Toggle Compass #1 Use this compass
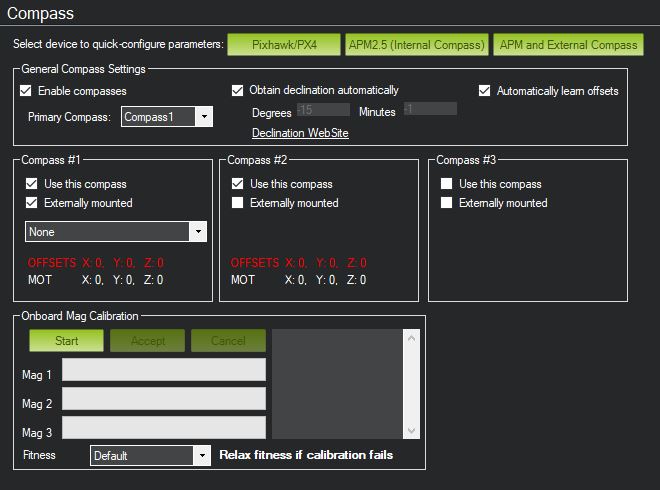 click(32, 184)
